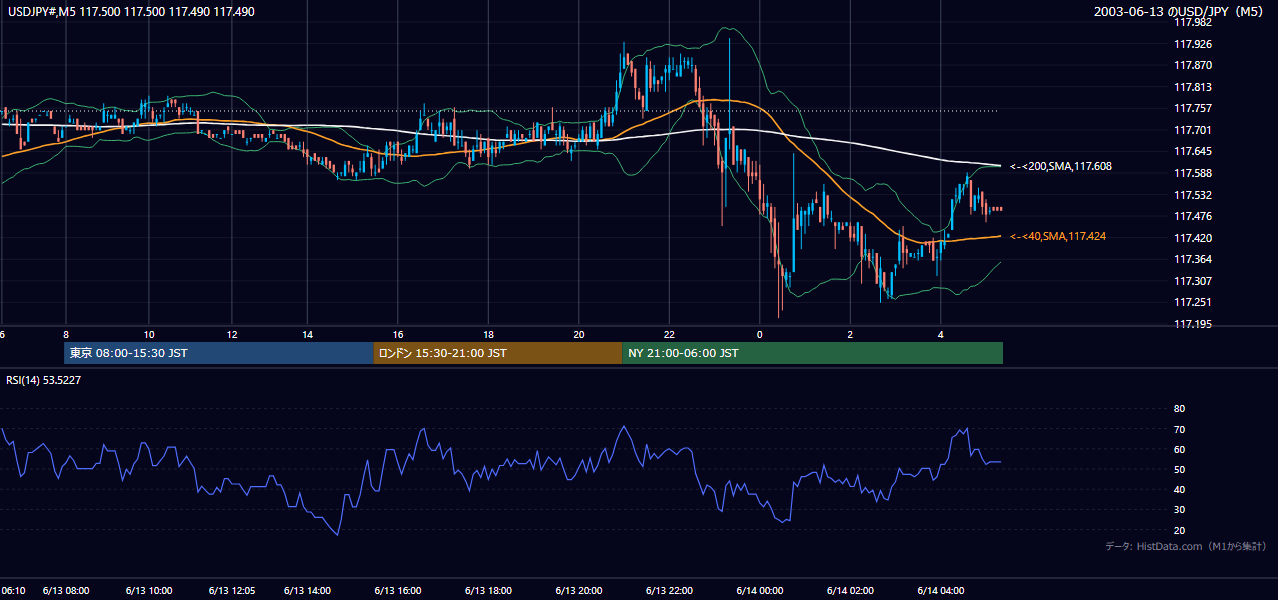1278x600 pixels.
Task: Click the 06:10 time label
Action: (13, 591)
